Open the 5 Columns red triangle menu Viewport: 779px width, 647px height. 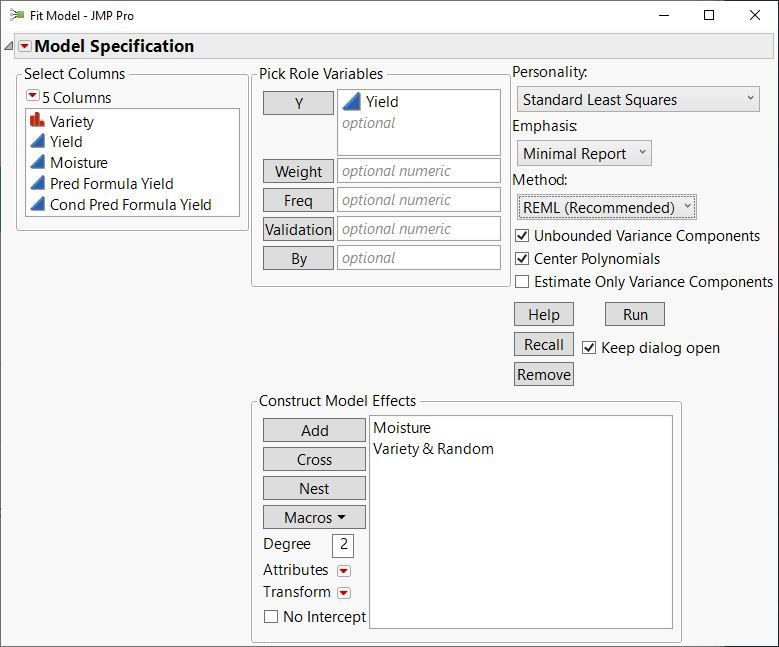(33, 97)
